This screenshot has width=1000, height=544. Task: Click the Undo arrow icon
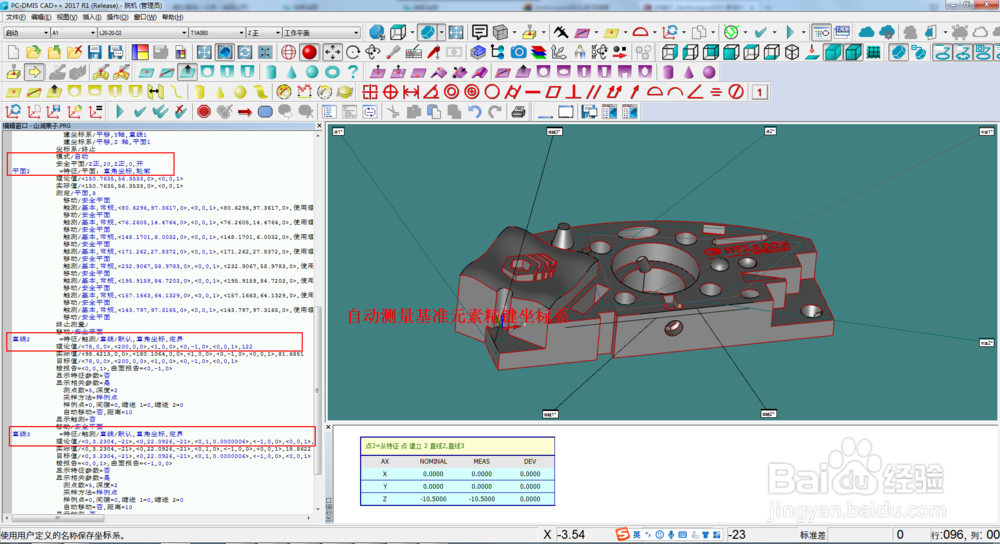point(474,112)
